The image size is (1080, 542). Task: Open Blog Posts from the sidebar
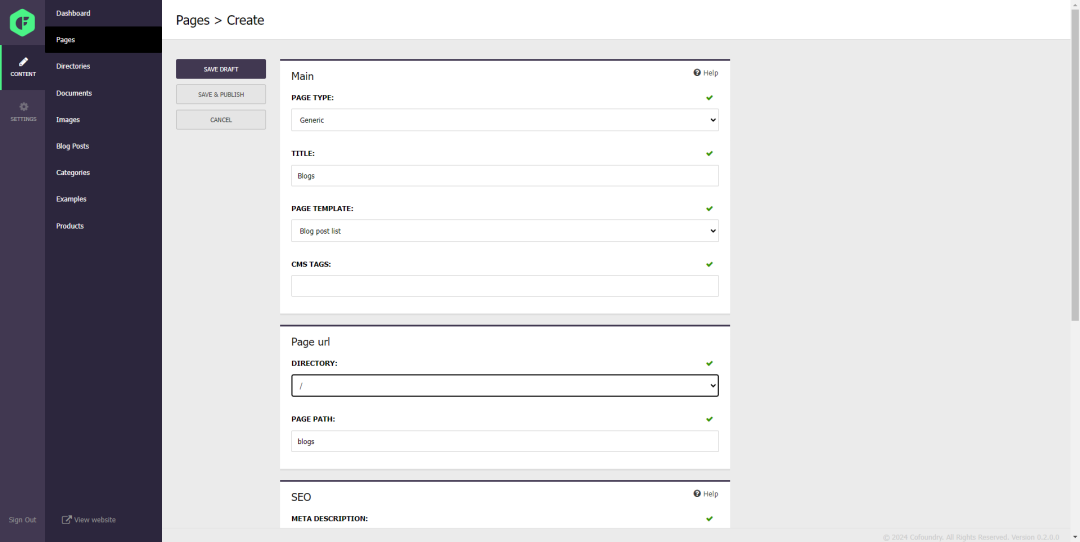[103, 146]
